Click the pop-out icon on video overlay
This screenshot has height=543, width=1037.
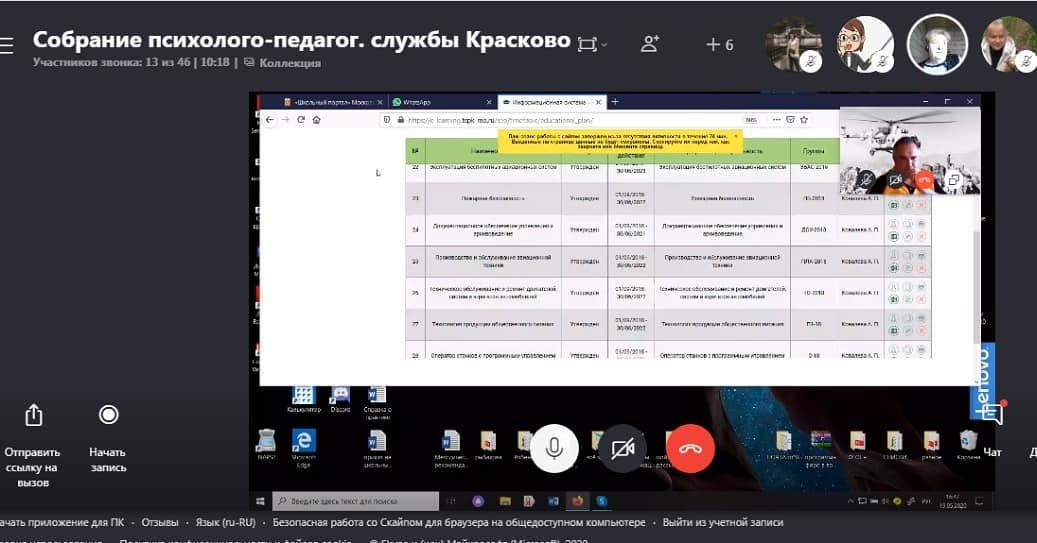[x=953, y=180]
